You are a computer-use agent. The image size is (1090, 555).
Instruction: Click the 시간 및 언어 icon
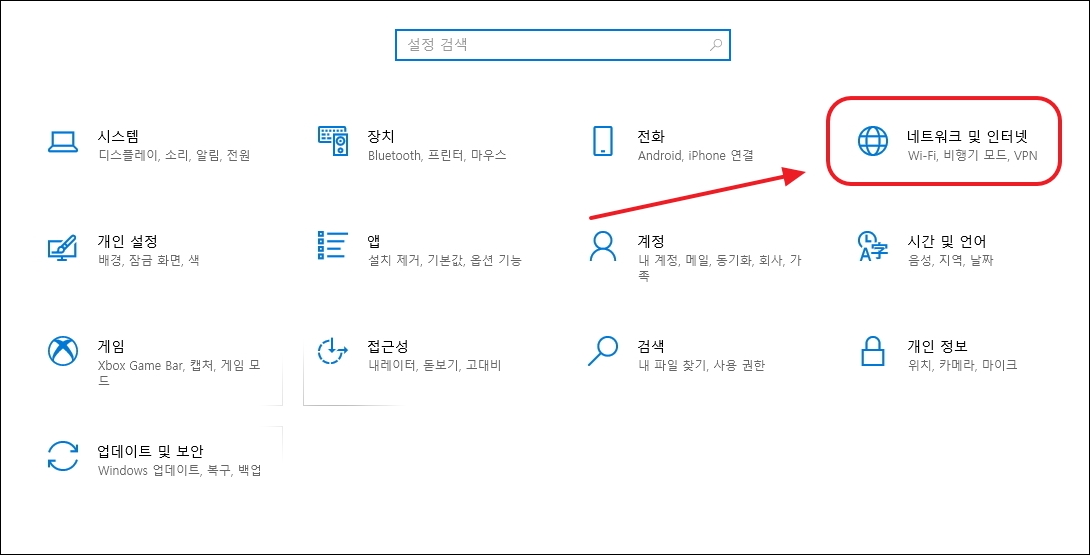(873, 246)
